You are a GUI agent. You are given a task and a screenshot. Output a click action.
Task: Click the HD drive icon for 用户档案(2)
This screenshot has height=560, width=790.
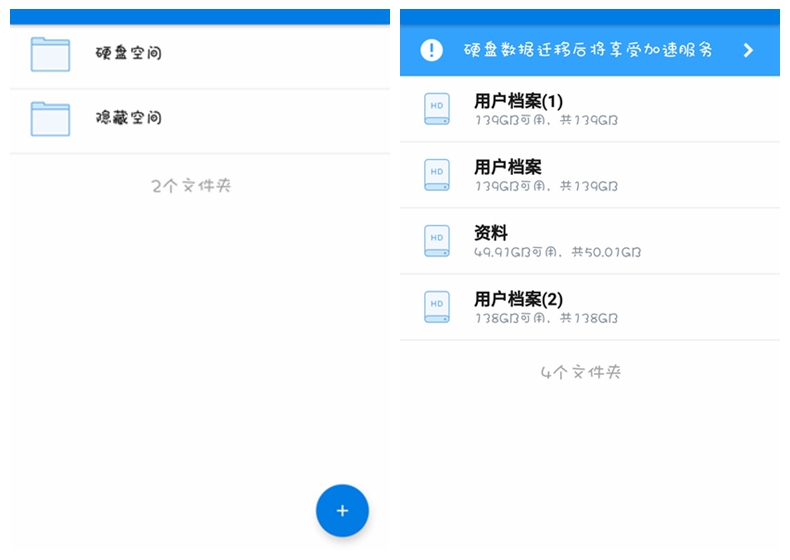pyautogui.click(x=437, y=306)
